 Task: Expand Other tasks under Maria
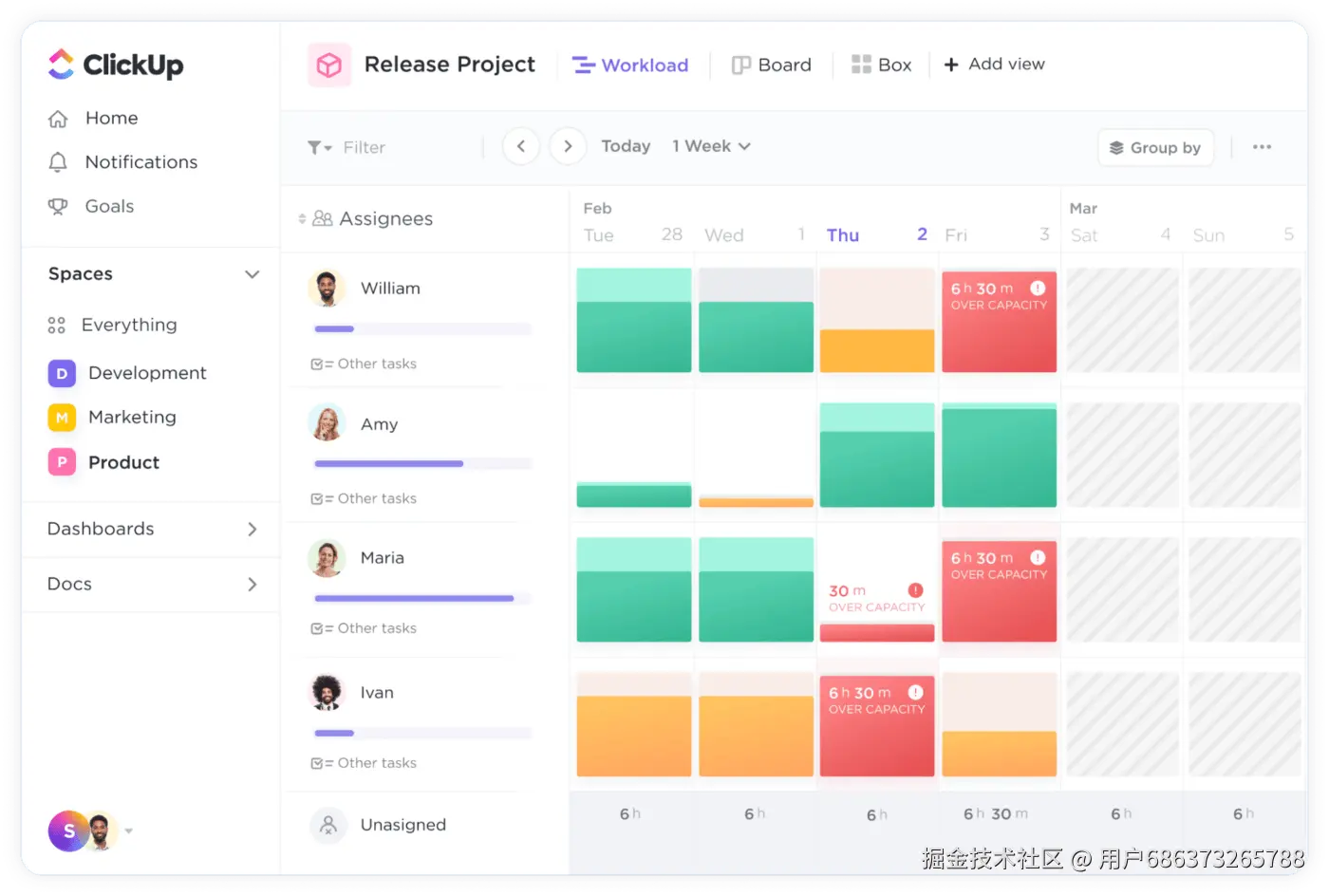364,628
